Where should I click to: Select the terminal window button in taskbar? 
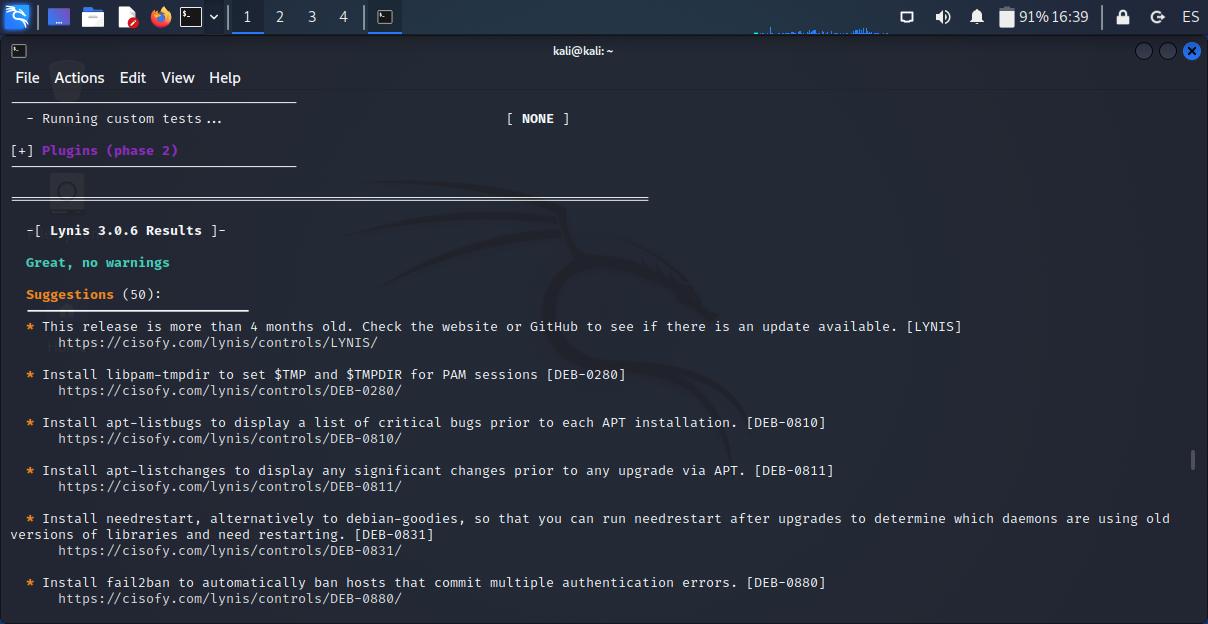click(x=385, y=17)
